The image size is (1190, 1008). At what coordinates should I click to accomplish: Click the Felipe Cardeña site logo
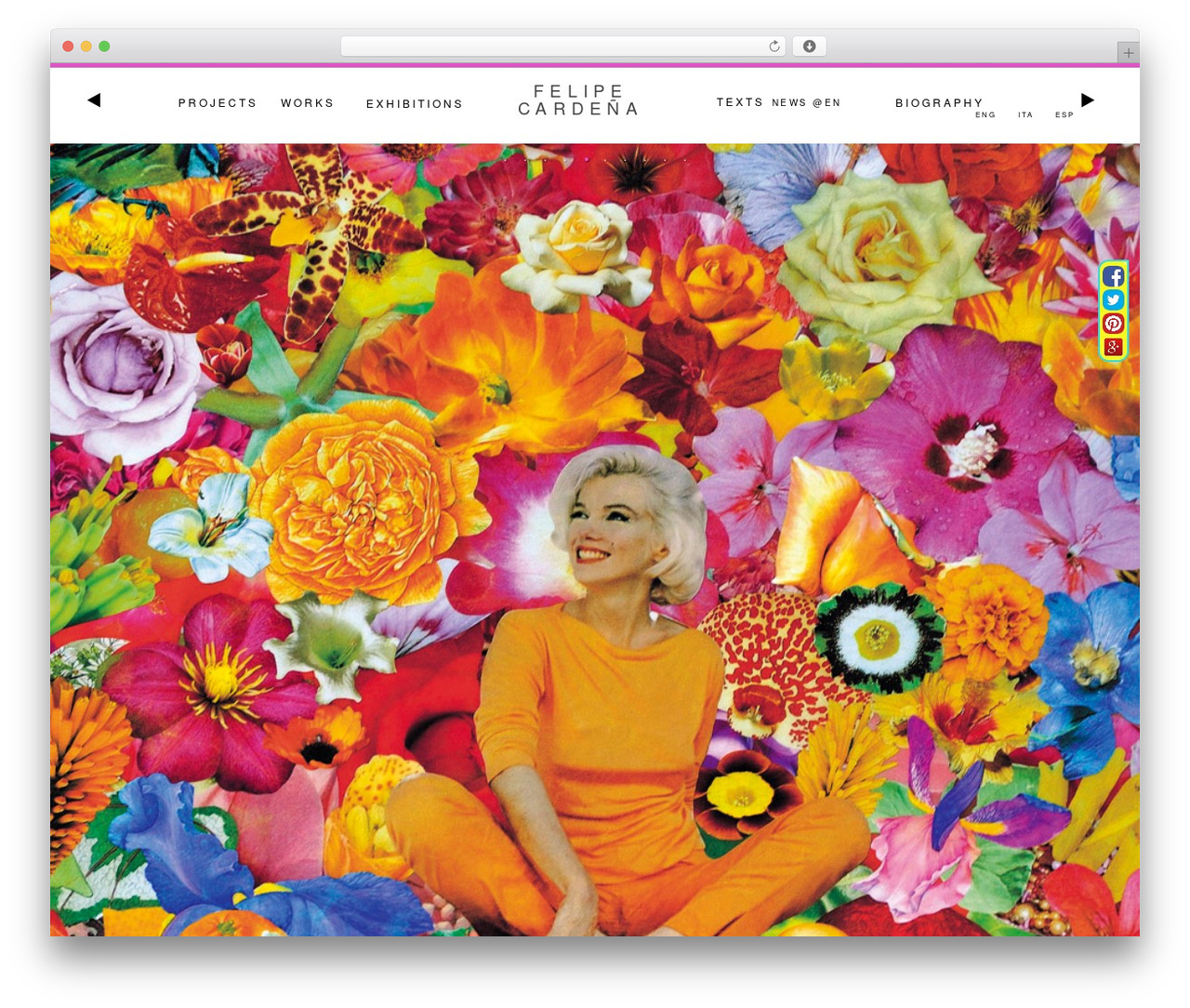coord(578,100)
